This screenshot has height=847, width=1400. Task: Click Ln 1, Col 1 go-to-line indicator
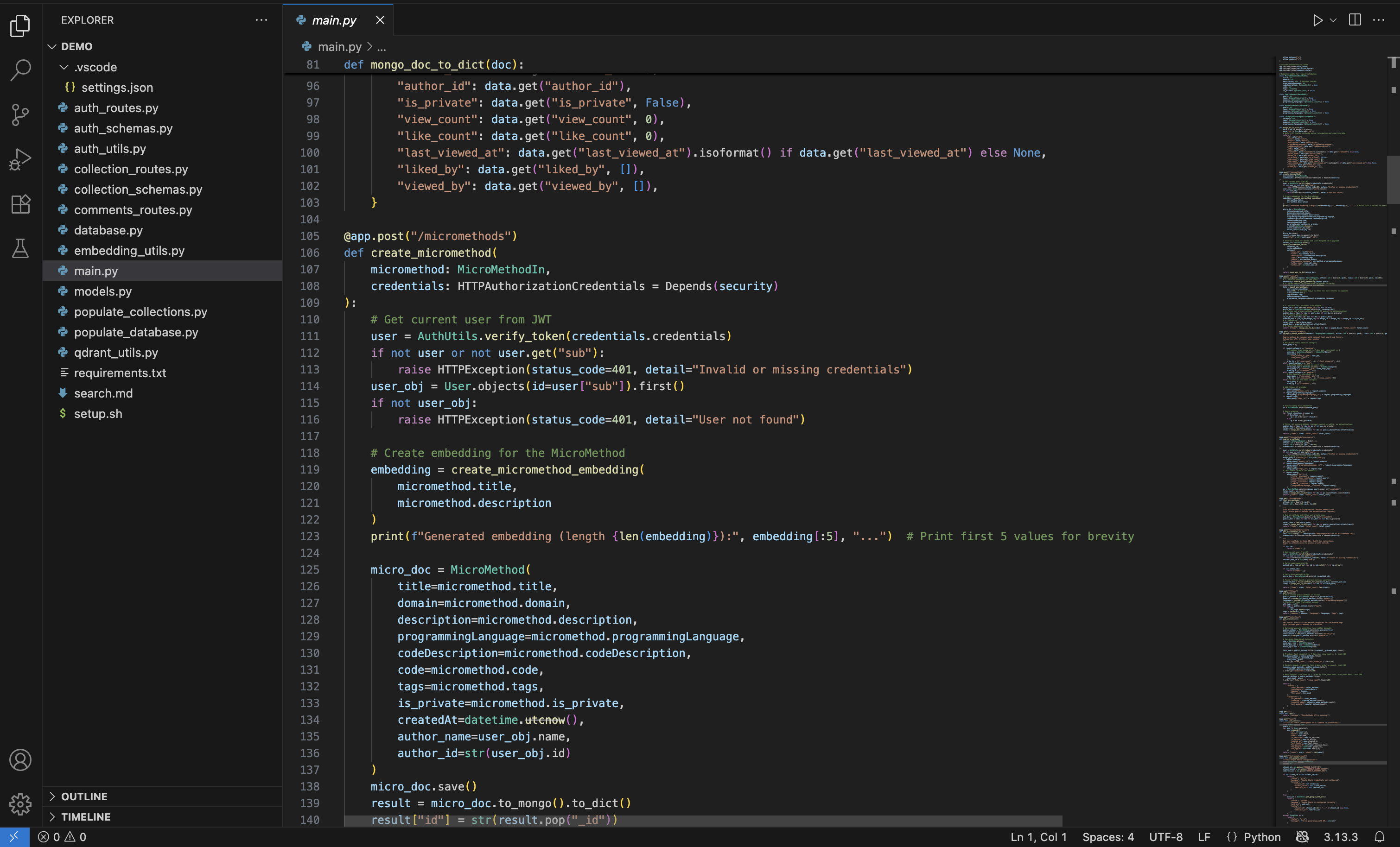[1038, 837]
